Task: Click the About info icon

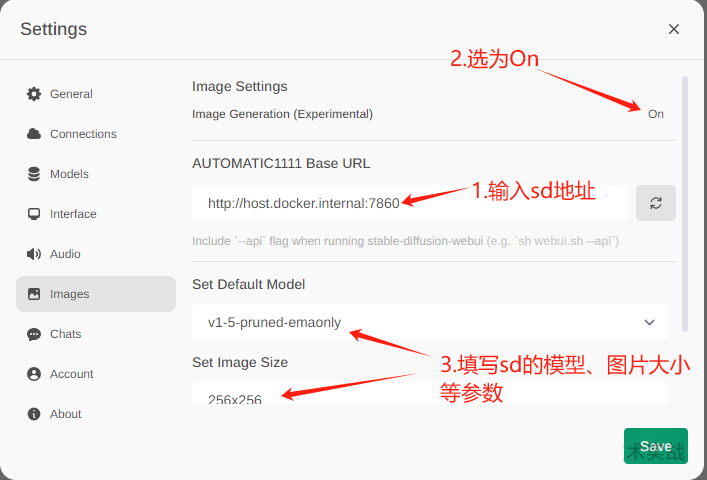Action: 34,414
